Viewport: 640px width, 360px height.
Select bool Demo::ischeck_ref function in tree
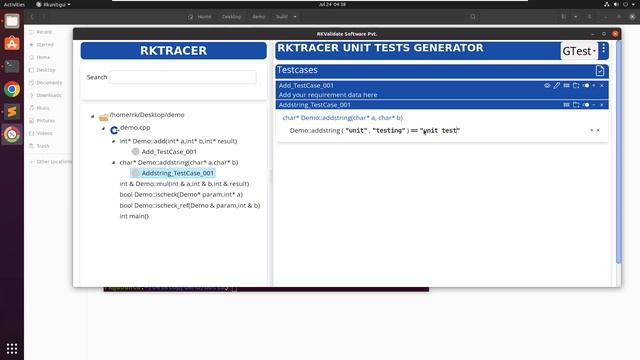[x=190, y=205]
